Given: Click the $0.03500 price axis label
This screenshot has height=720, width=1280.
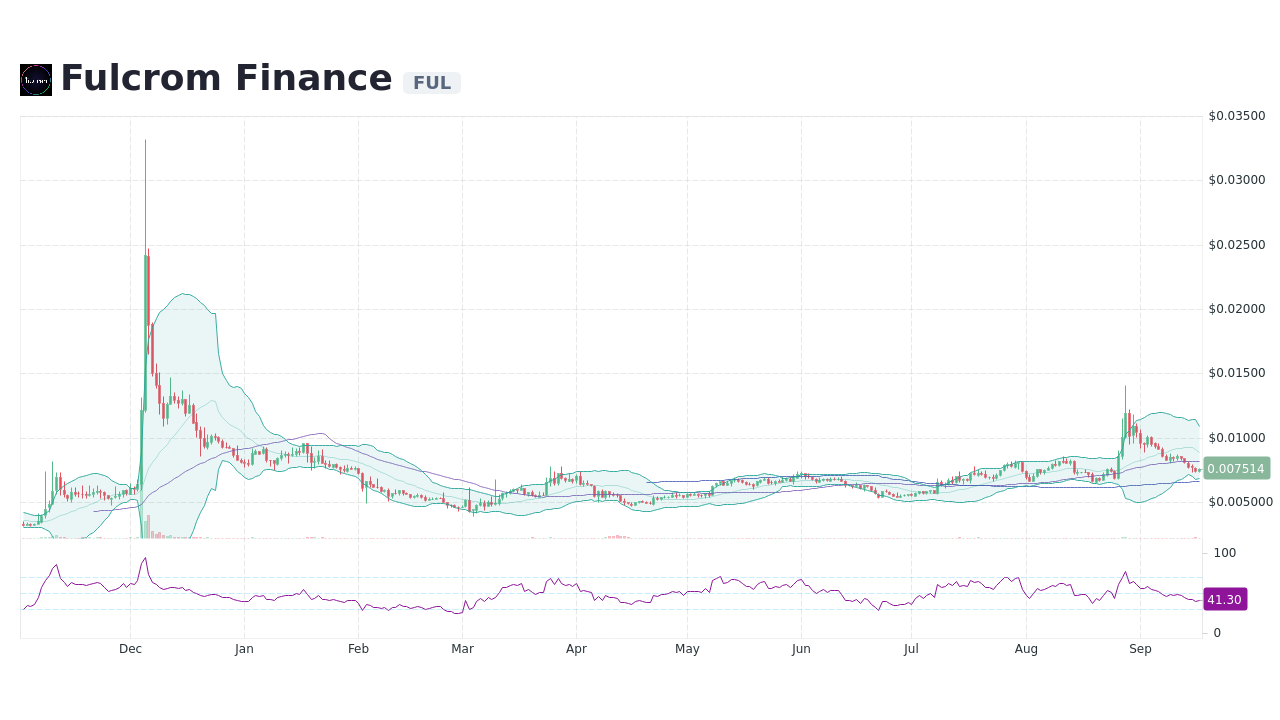Looking at the screenshot, I should point(1237,116).
